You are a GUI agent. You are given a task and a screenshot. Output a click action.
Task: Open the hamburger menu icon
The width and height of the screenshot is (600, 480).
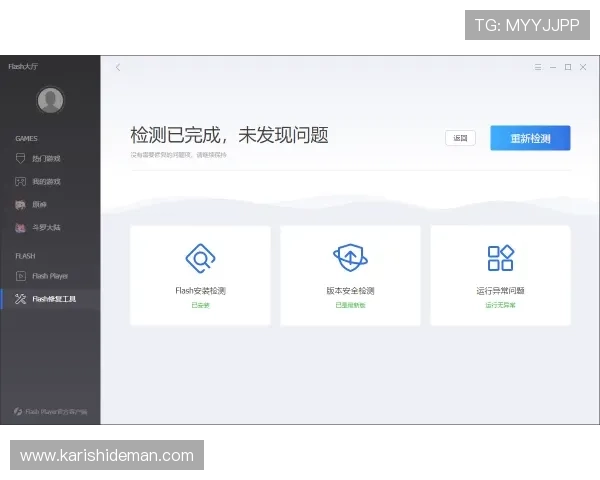[538, 67]
